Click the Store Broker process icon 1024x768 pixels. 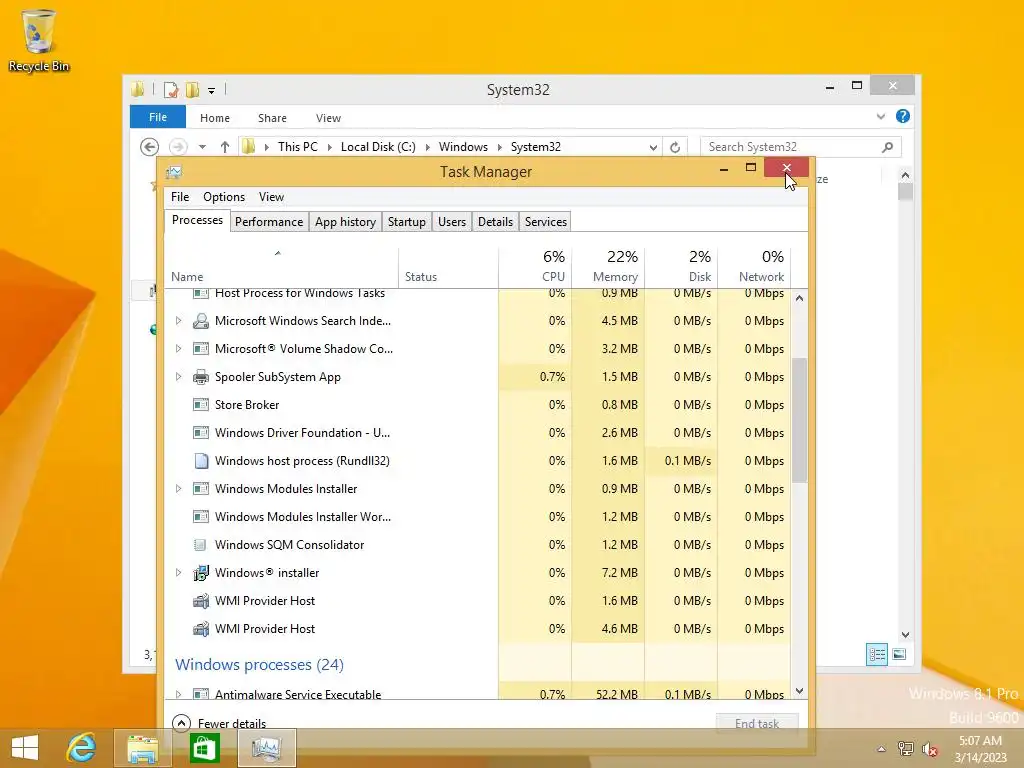pos(201,405)
